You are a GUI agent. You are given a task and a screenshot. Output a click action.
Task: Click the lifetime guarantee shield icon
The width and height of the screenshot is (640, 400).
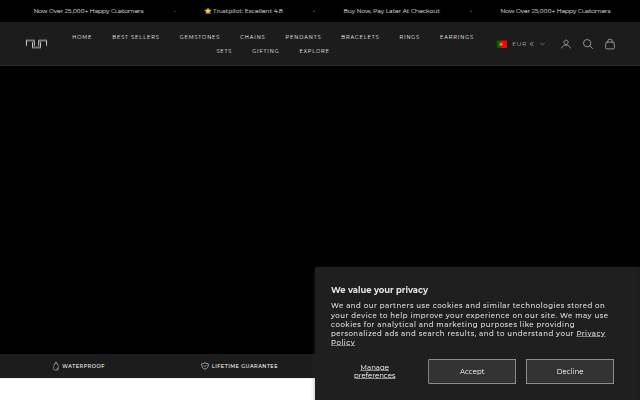(205, 366)
